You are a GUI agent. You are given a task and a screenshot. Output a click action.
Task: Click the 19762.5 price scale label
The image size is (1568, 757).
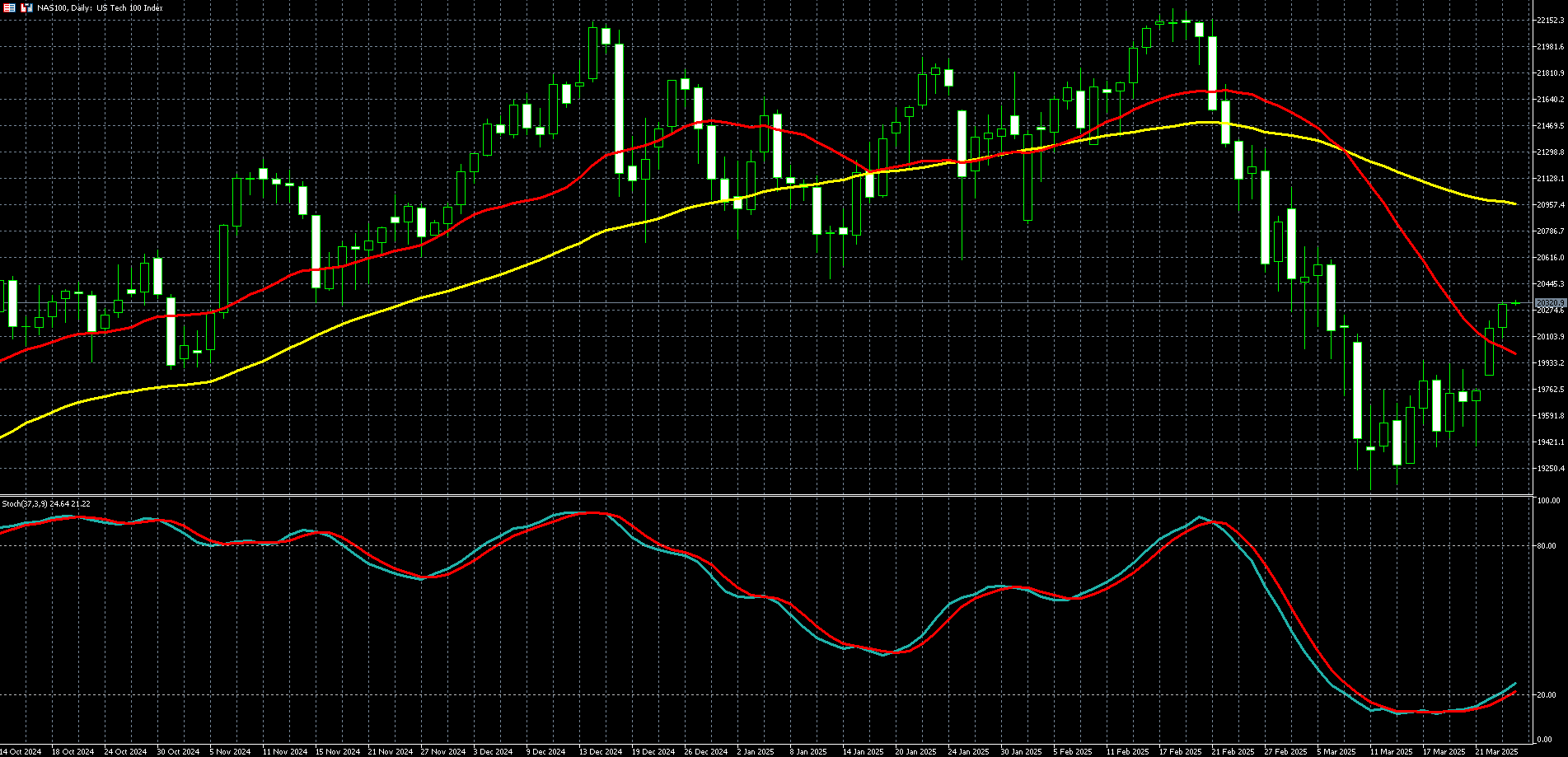coord(1551,390)
